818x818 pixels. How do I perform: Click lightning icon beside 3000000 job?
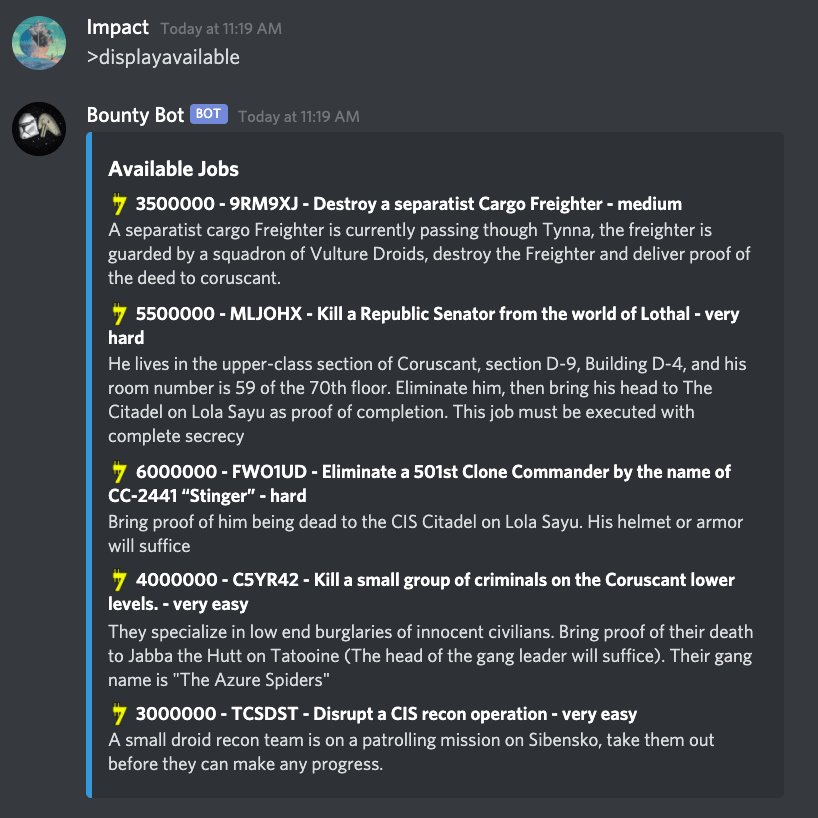119,714
